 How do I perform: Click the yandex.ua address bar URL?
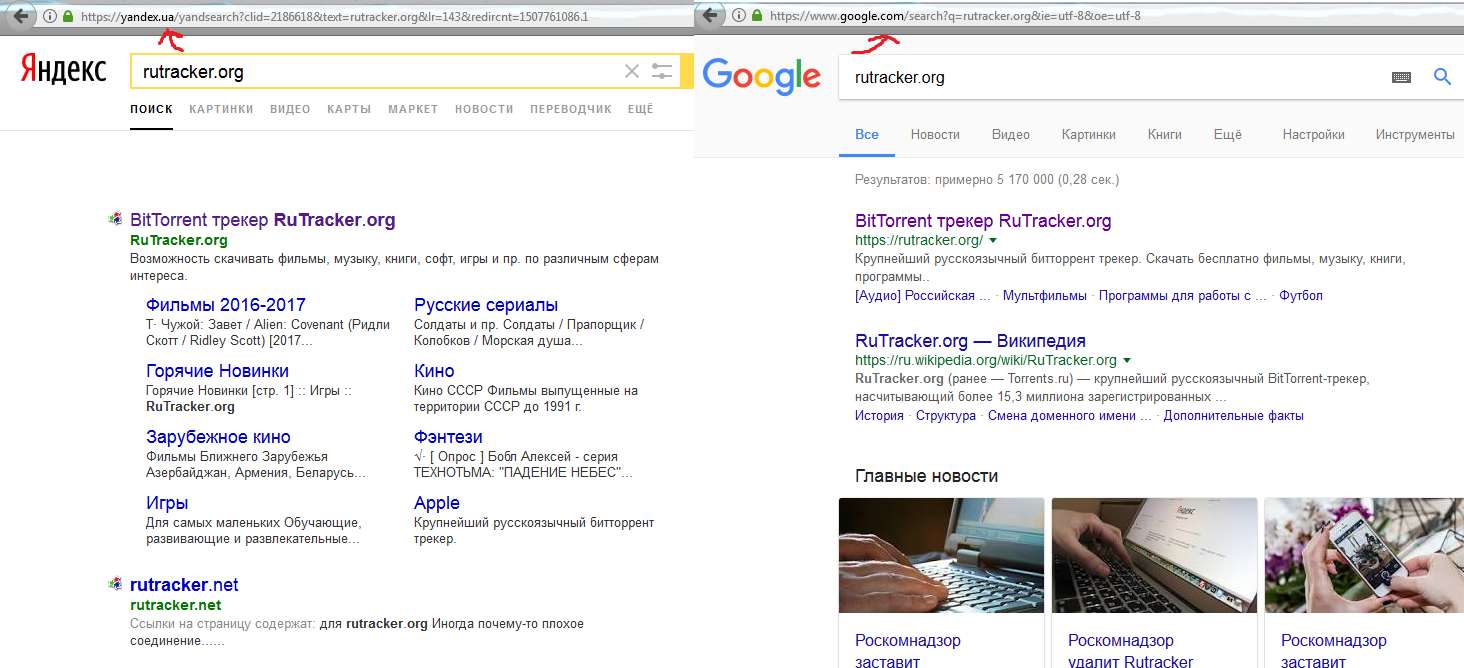(333, 16)
